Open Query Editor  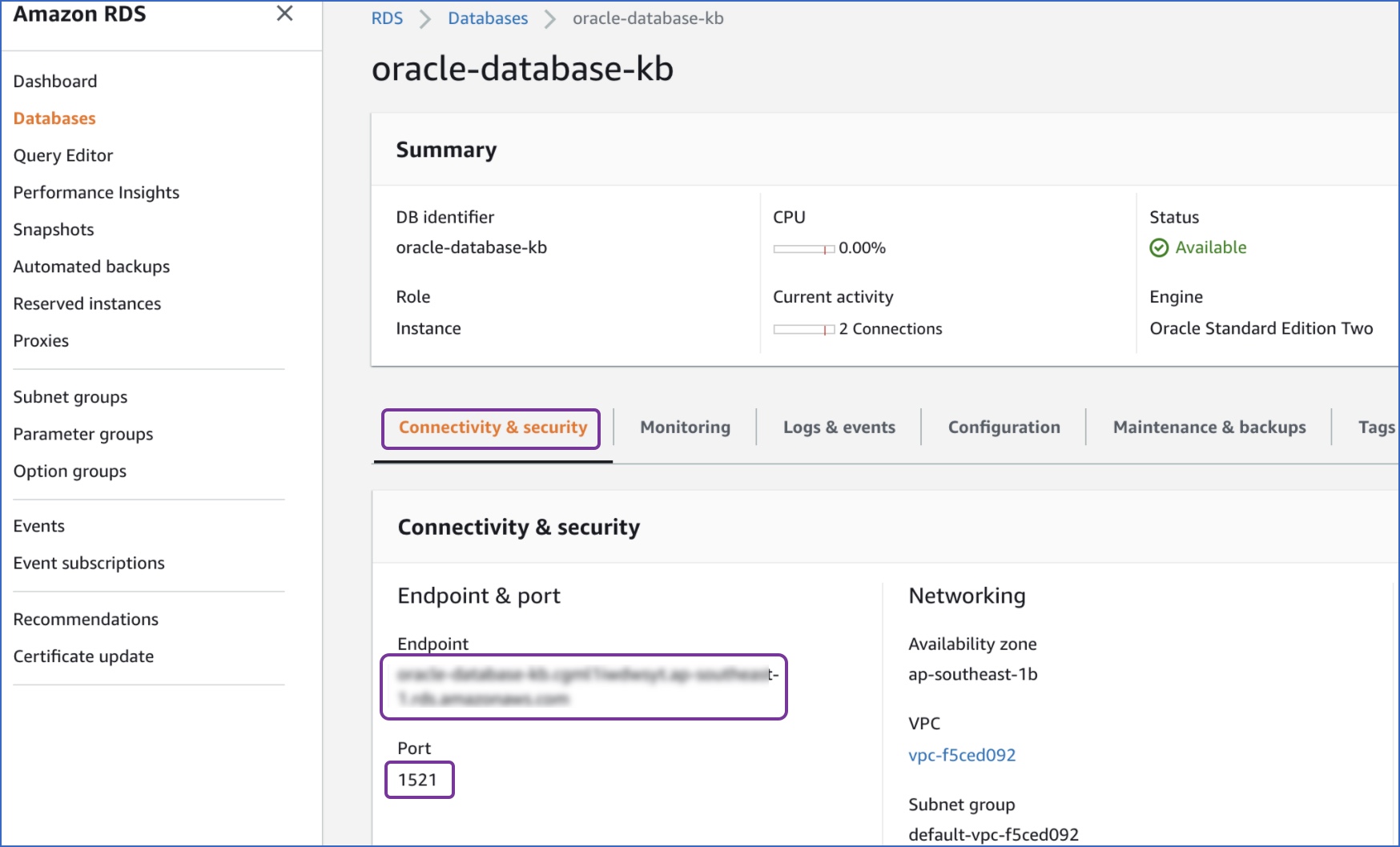pos(63,155)
